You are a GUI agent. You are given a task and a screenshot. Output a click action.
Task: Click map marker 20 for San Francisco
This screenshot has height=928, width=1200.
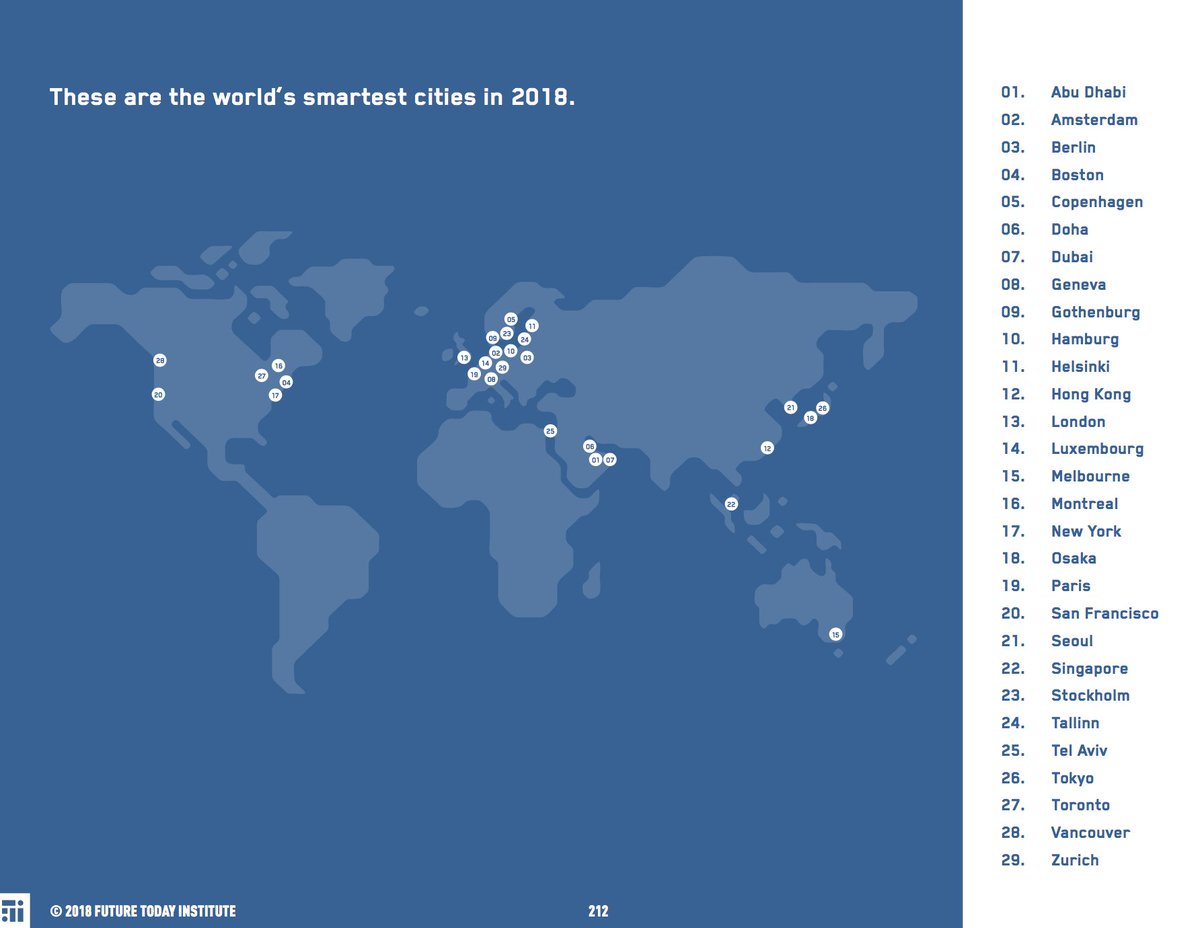click(157, 394)
